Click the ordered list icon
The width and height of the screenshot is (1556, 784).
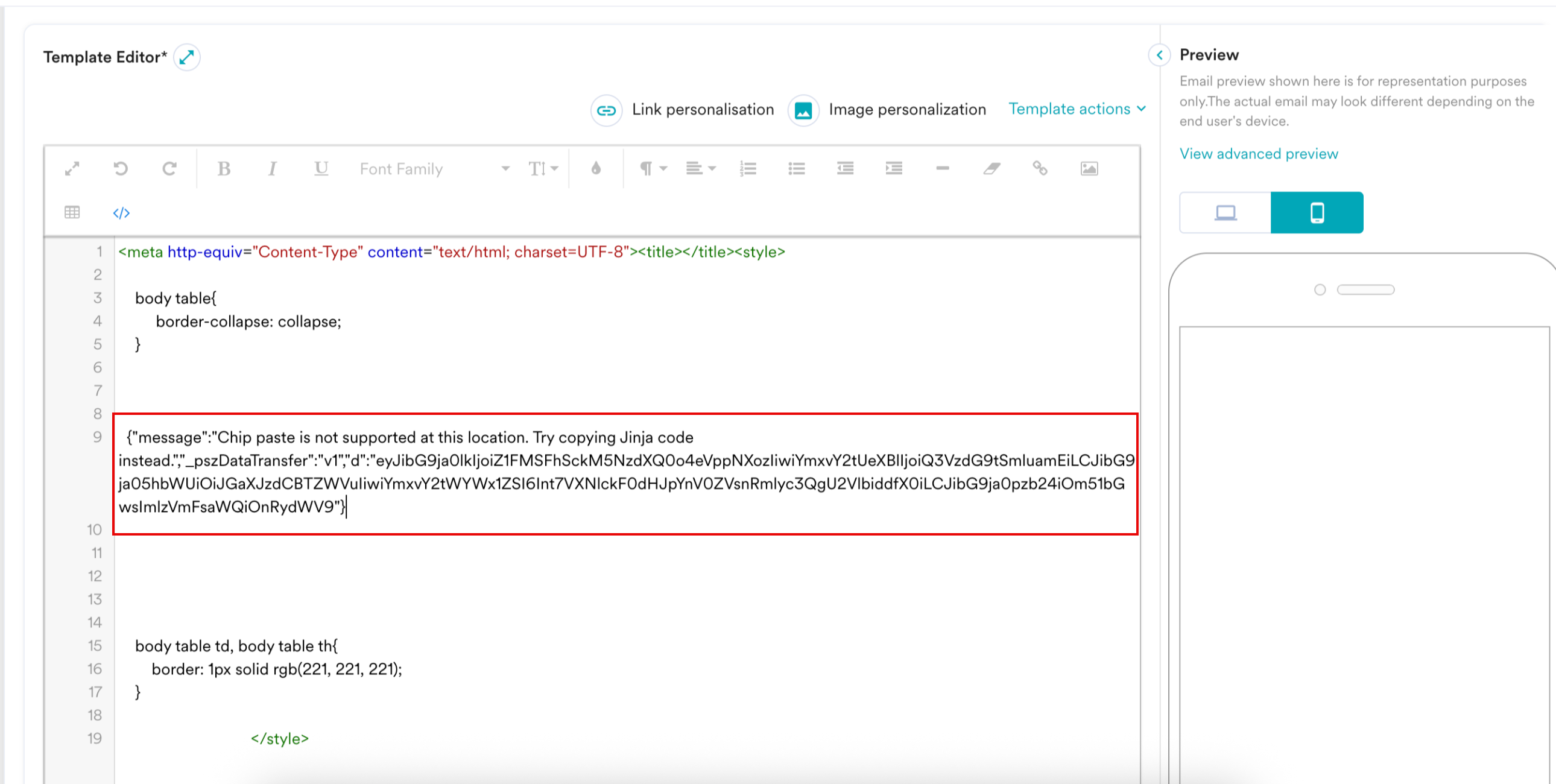748,168
